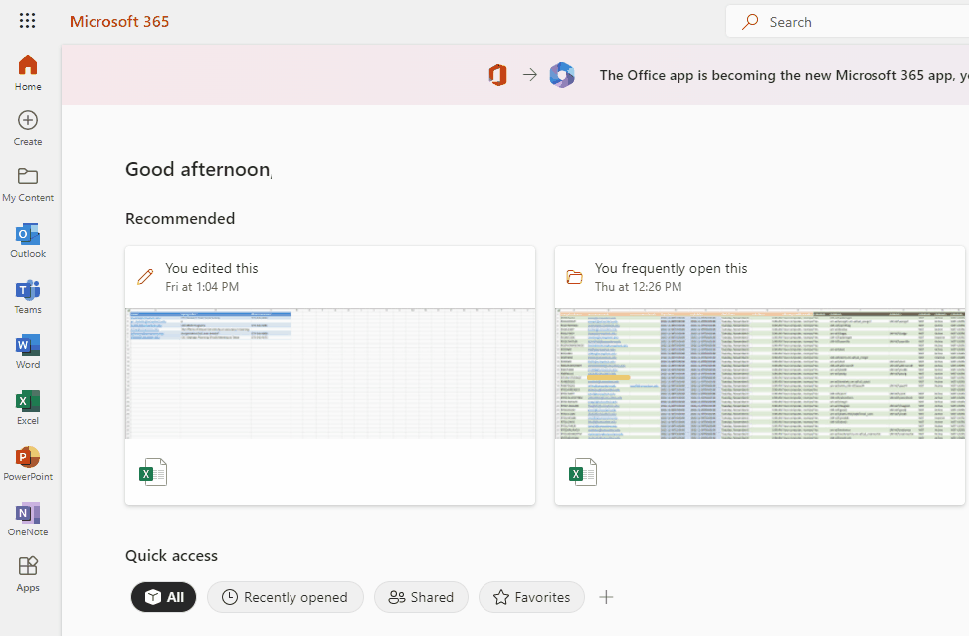
Task: Select the Shared filter
Action: click(421, 597)
